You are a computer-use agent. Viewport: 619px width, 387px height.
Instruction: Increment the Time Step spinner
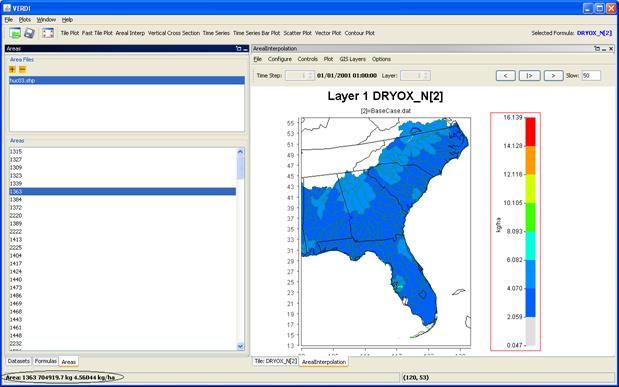pyautogui.click(x=310, y=73)
